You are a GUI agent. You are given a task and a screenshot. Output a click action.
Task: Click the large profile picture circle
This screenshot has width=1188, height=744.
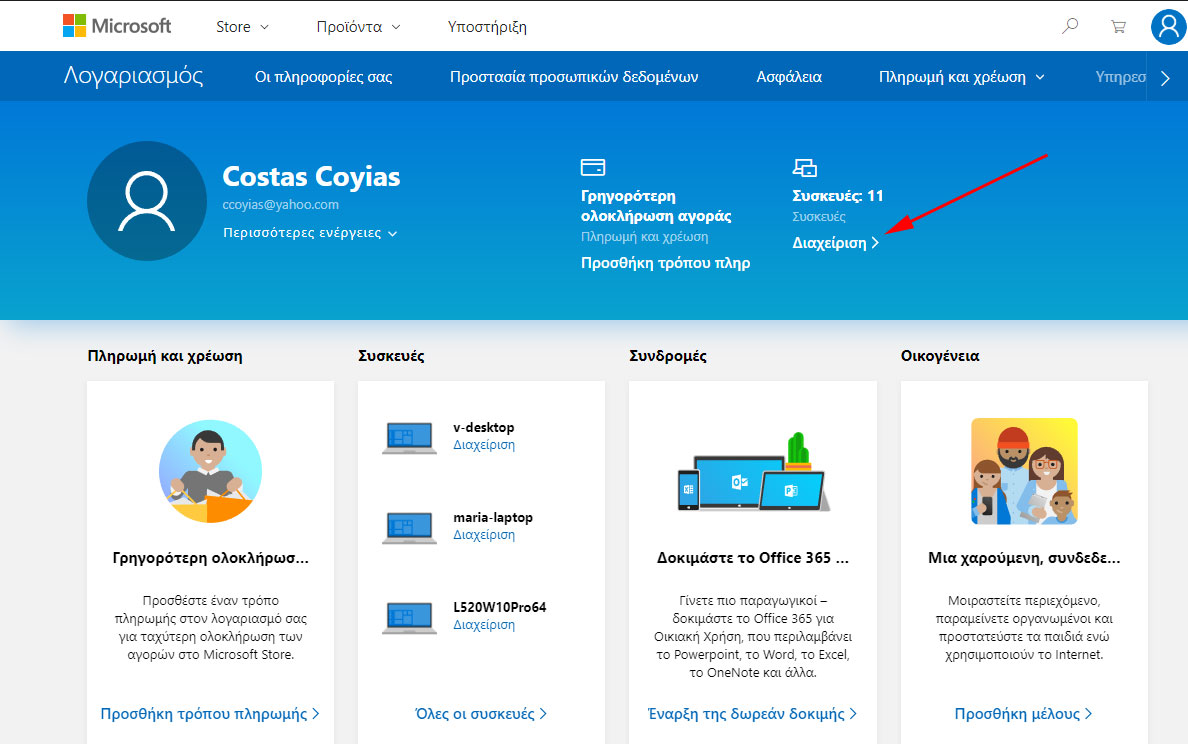(147, 201)
